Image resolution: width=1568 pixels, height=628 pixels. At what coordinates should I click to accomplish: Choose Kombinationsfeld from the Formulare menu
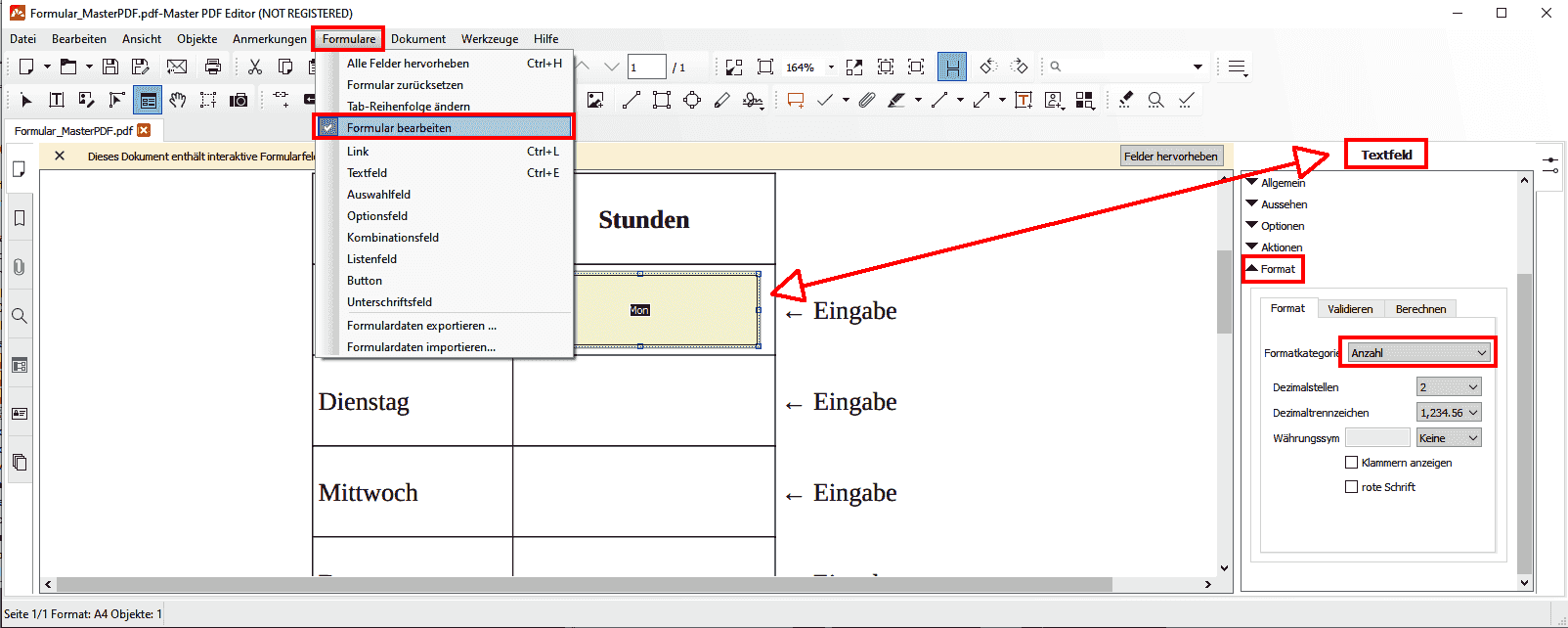pyautogui.click(x=392, y=238)
